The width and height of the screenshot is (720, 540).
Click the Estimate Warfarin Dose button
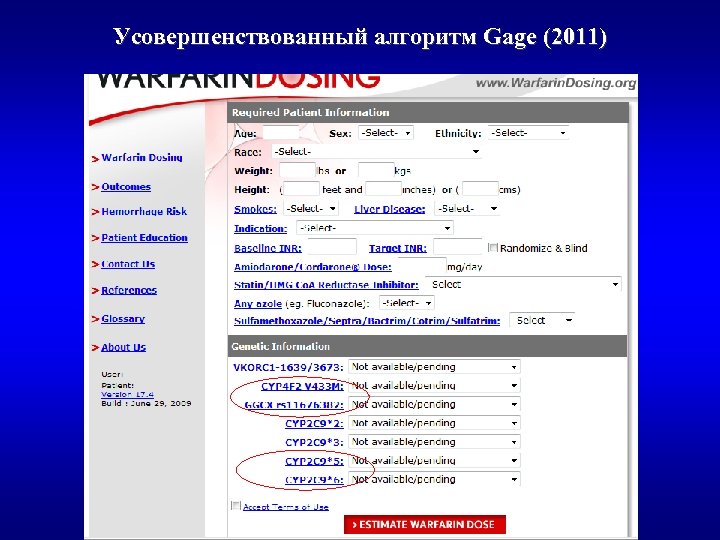pos(425,524)
